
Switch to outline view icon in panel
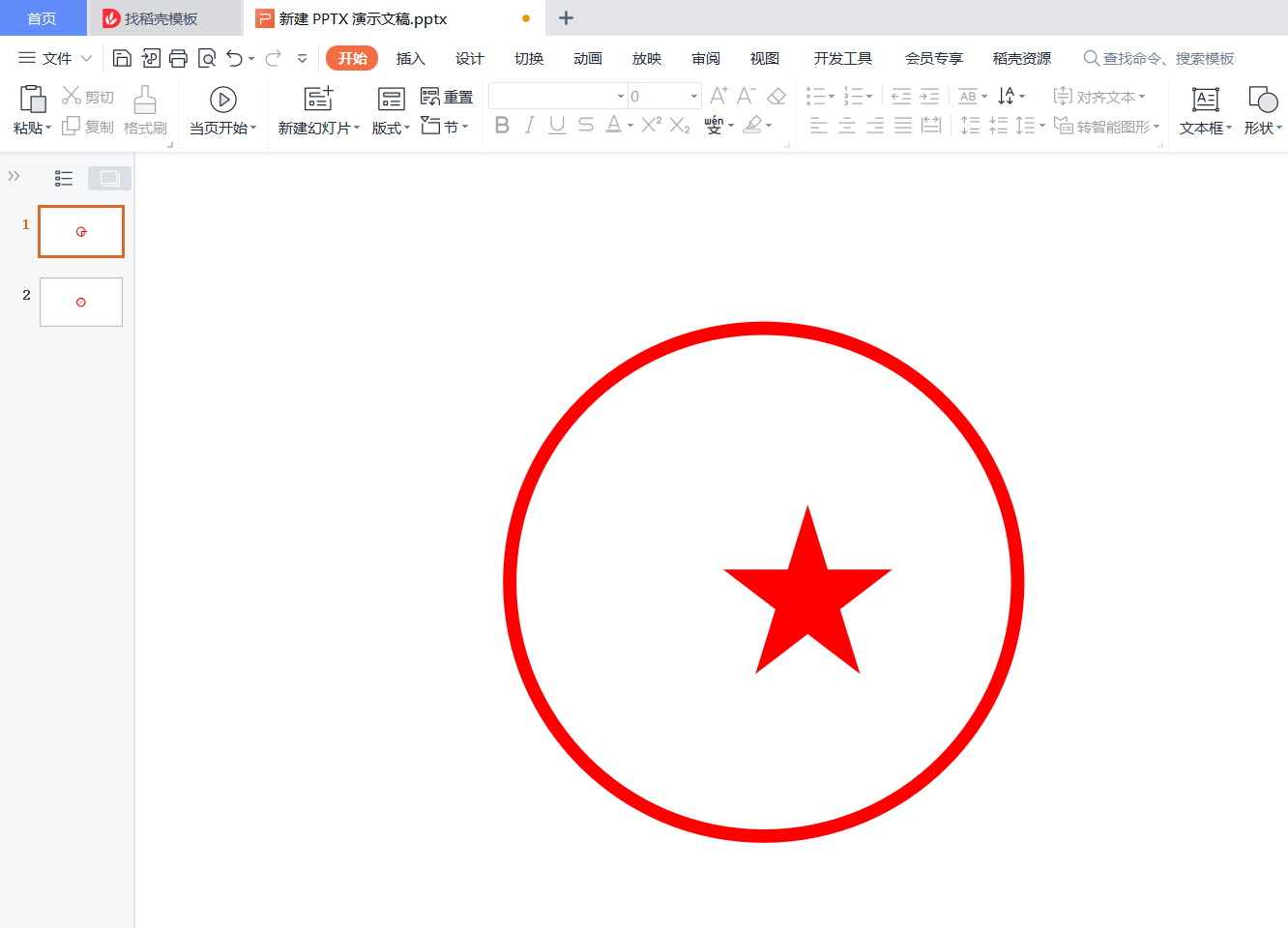64,178
